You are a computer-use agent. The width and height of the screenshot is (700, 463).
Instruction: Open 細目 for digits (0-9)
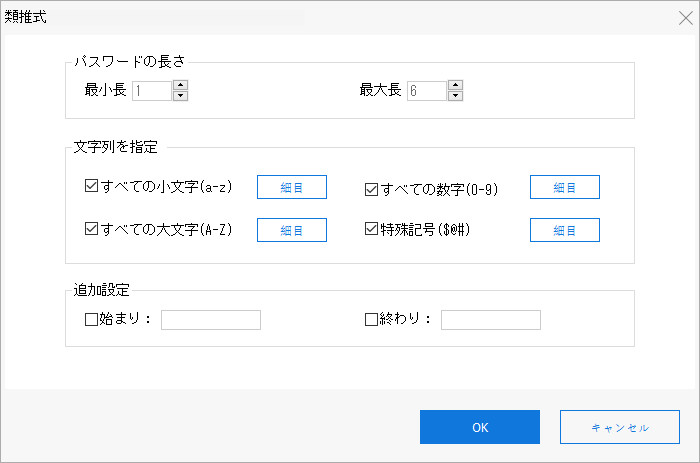click(564, 187)
